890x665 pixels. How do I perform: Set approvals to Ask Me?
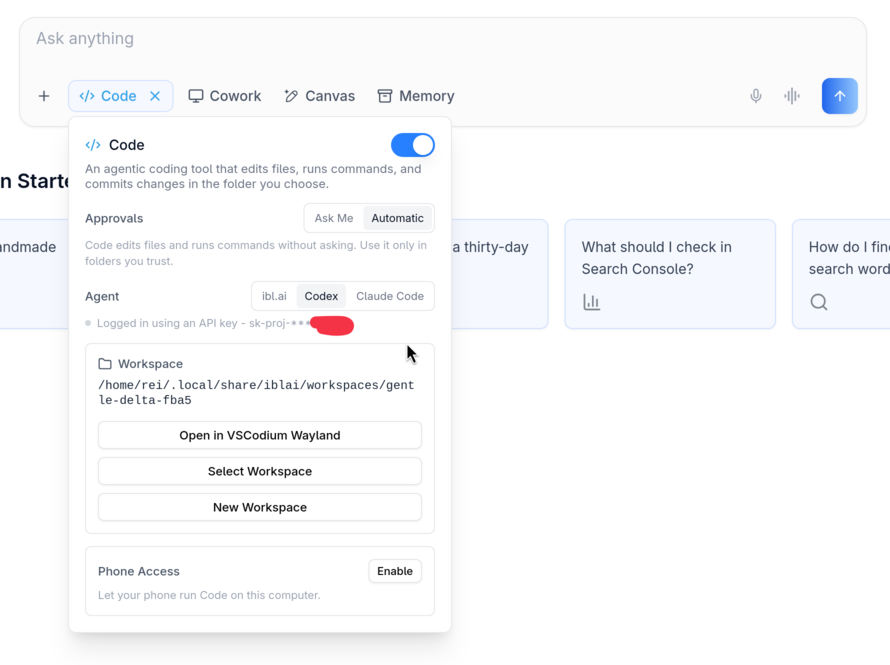click(334, 218)
